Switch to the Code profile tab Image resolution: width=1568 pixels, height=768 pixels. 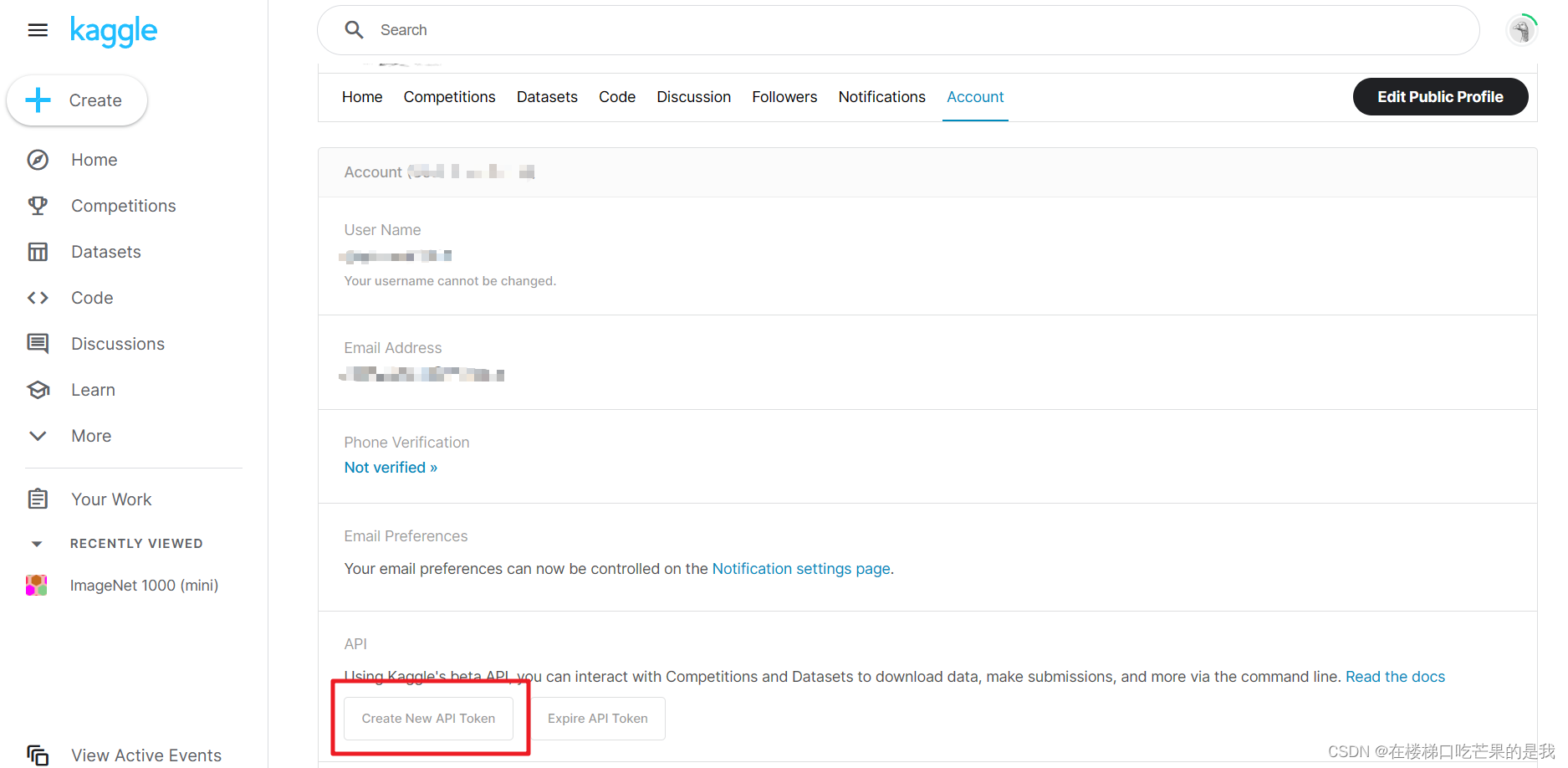pos(617,97)
